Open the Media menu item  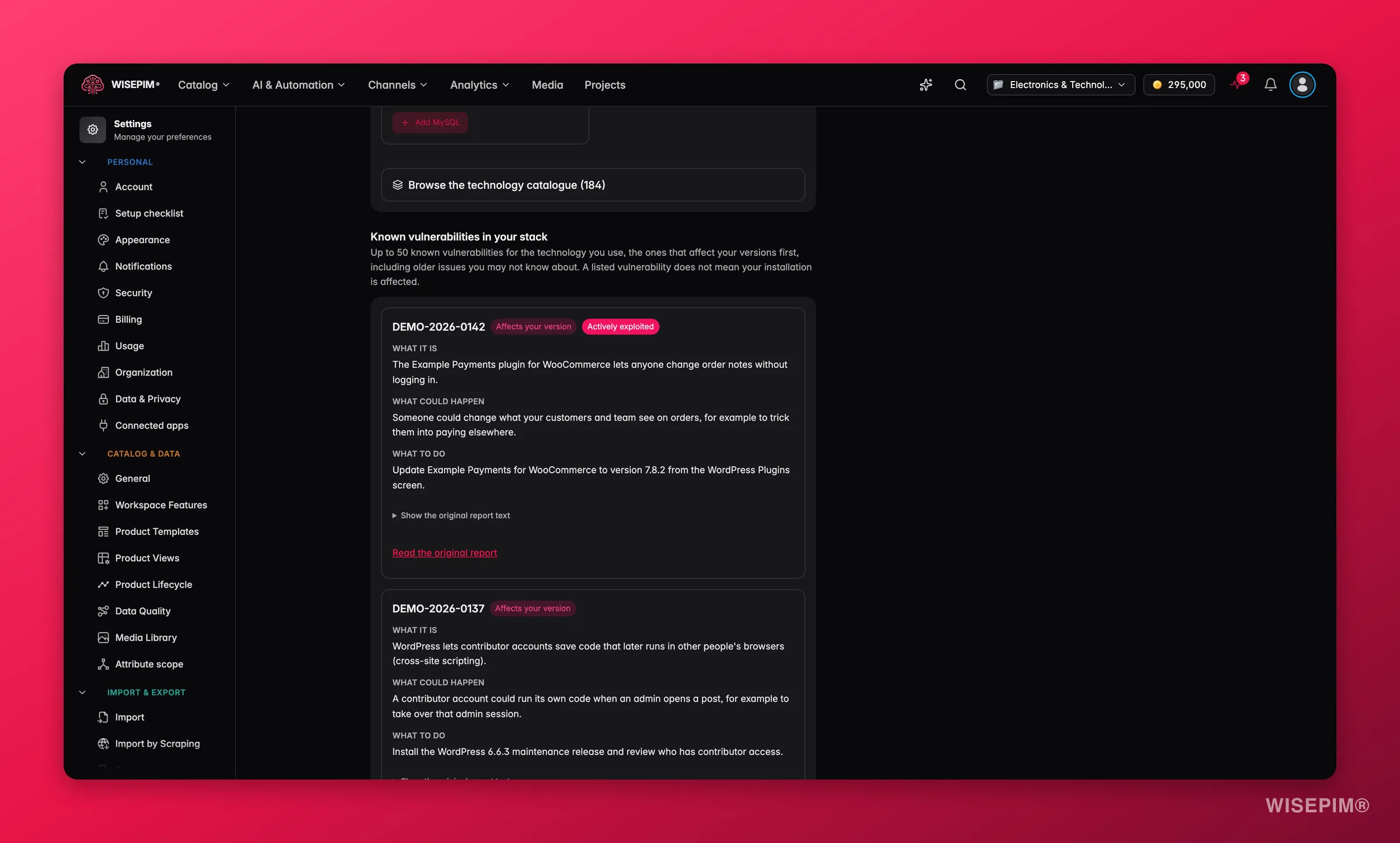(x=547, y=85)
